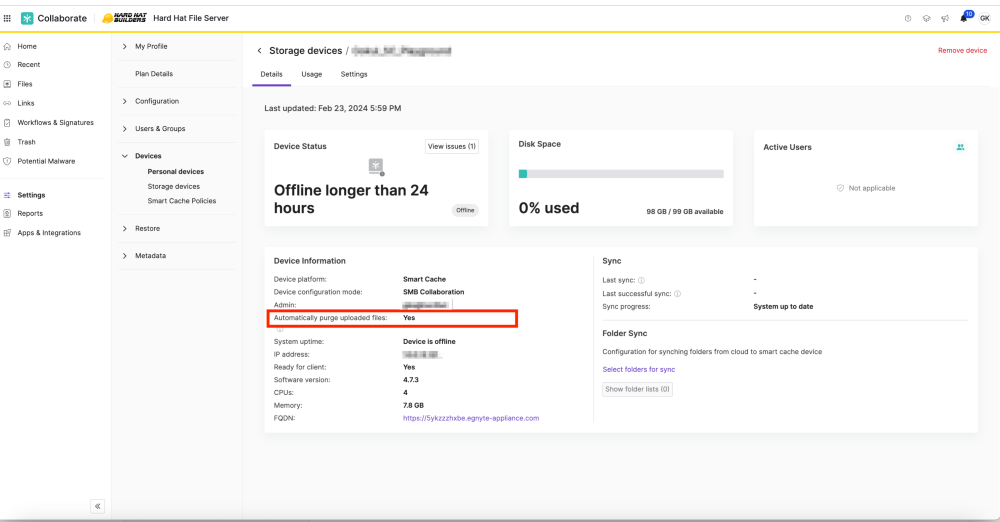Select Smart Cache Policies under Devices

182,200
